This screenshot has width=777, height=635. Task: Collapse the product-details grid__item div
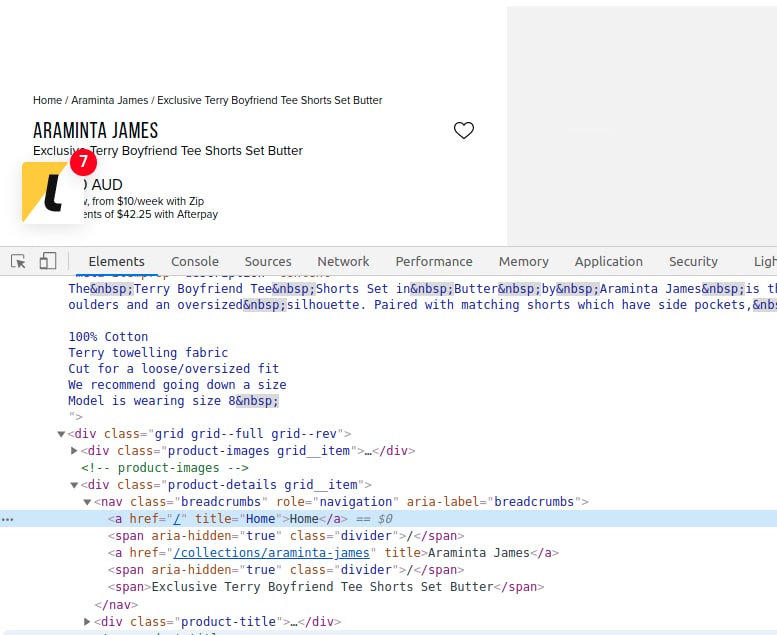(x=74, y=485)
